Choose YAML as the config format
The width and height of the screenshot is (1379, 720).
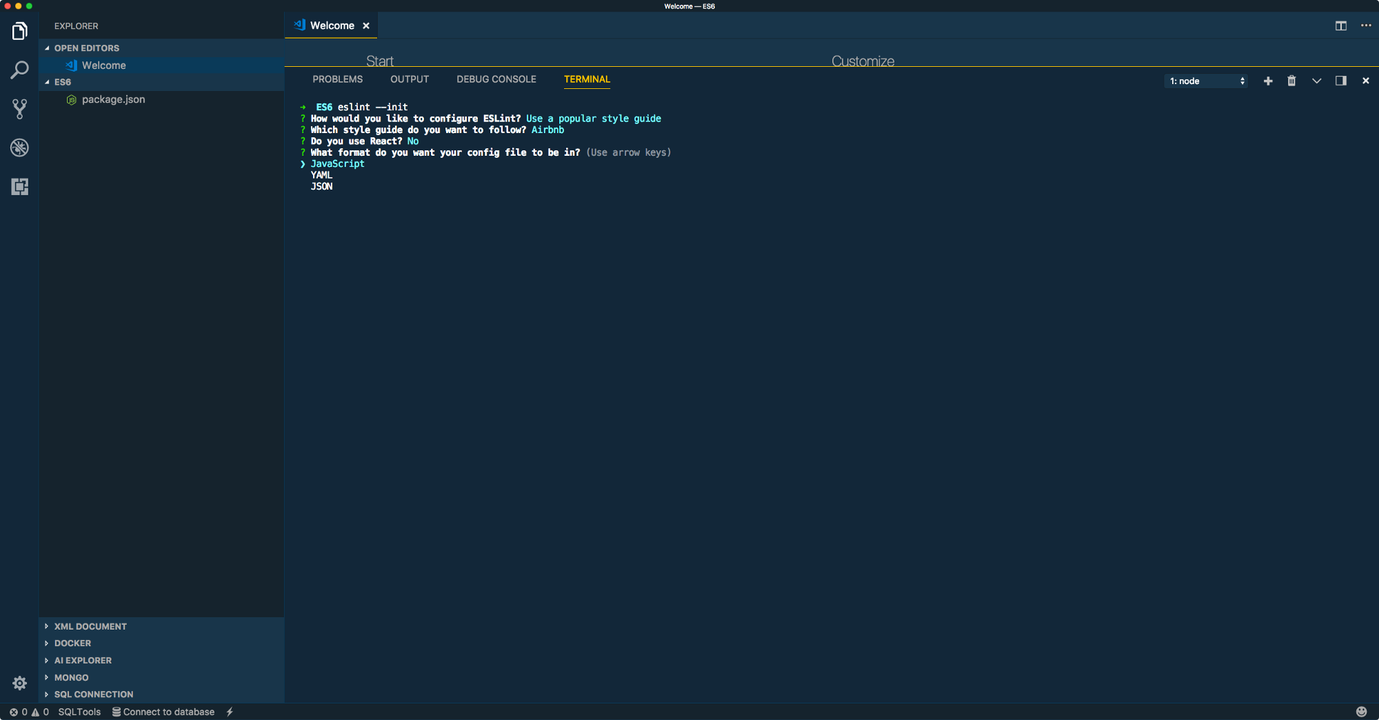point(321,174)
